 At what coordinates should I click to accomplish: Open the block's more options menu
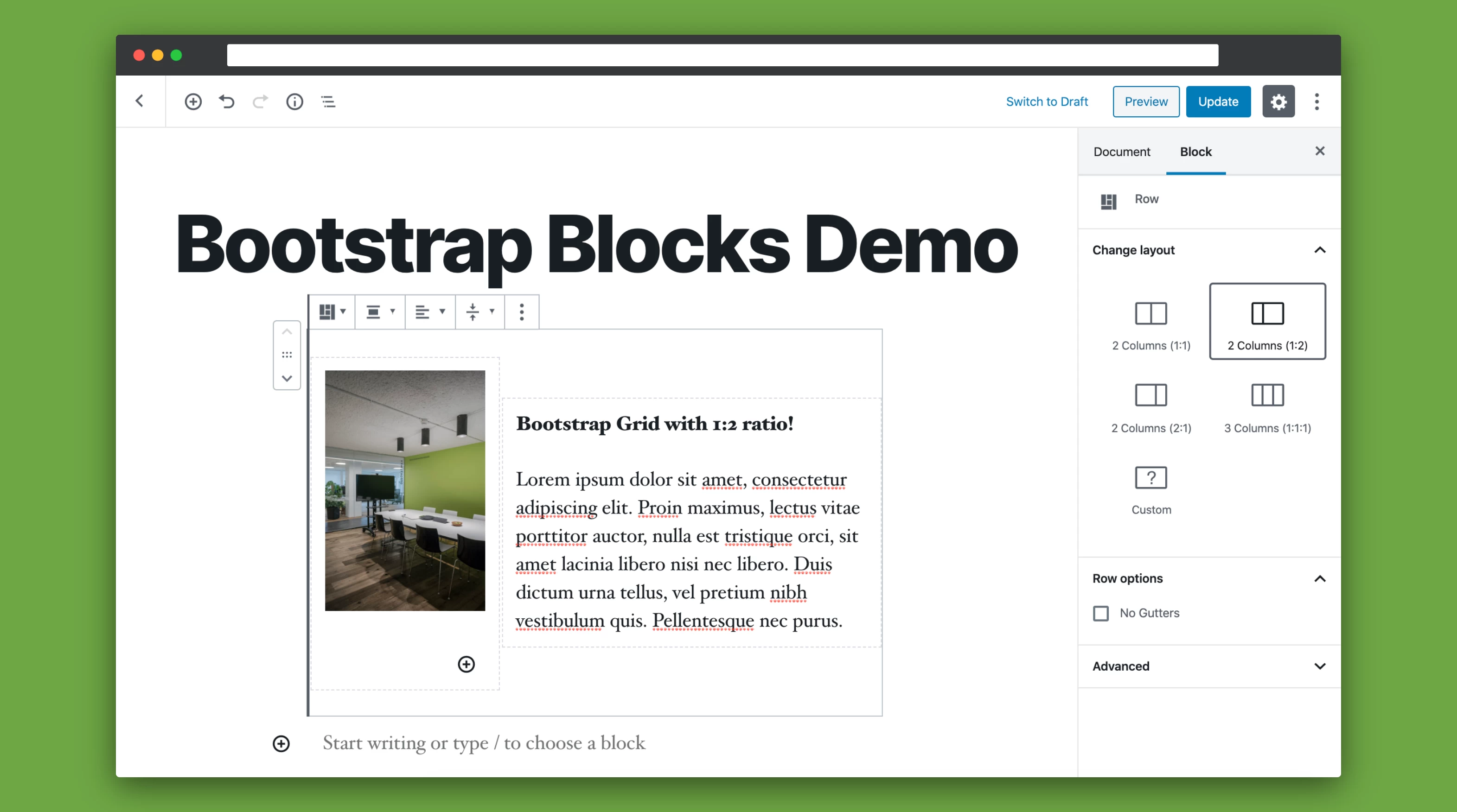tap(522, 311)
